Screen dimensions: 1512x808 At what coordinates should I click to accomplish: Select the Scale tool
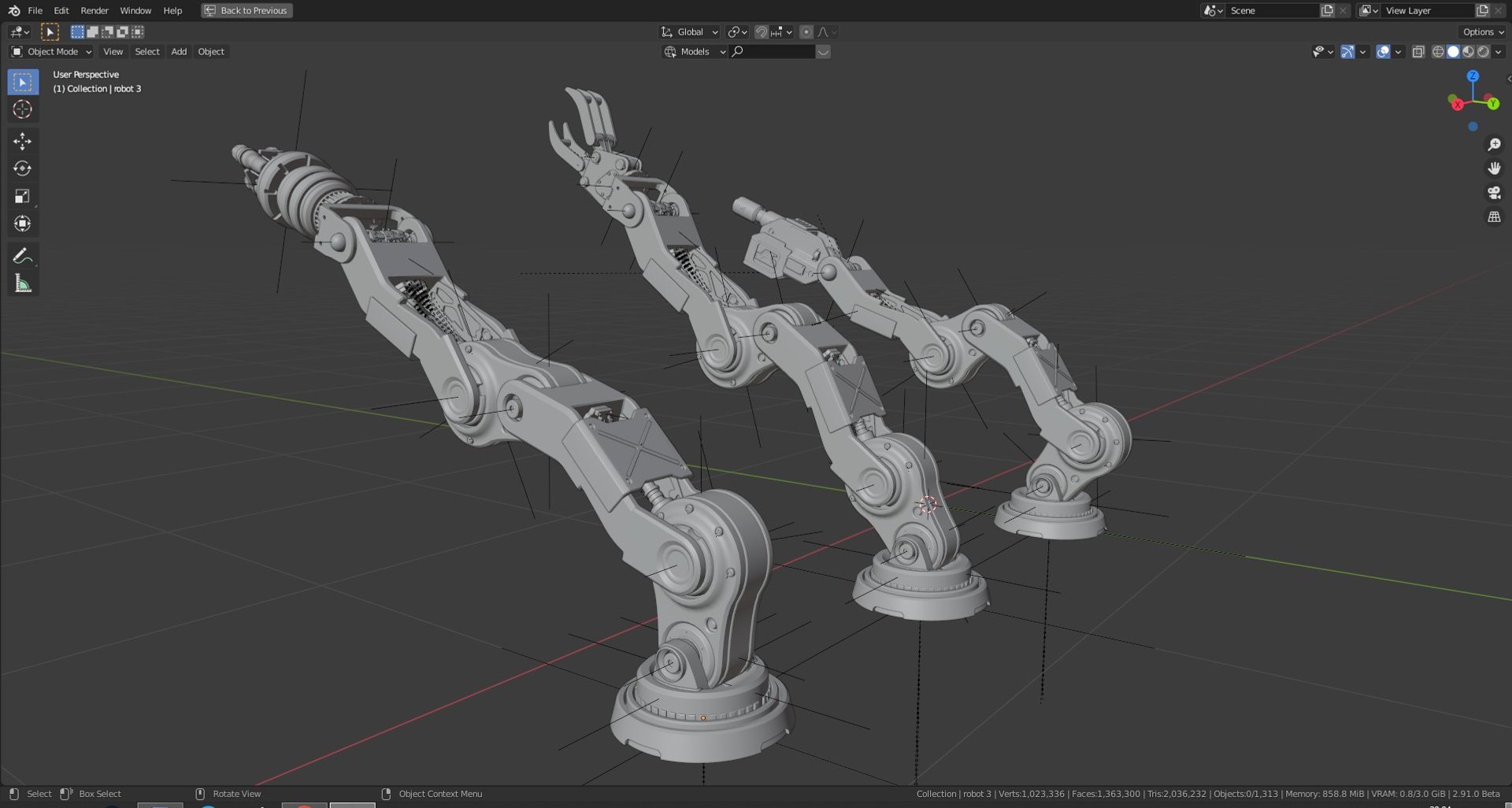point(23,196)
